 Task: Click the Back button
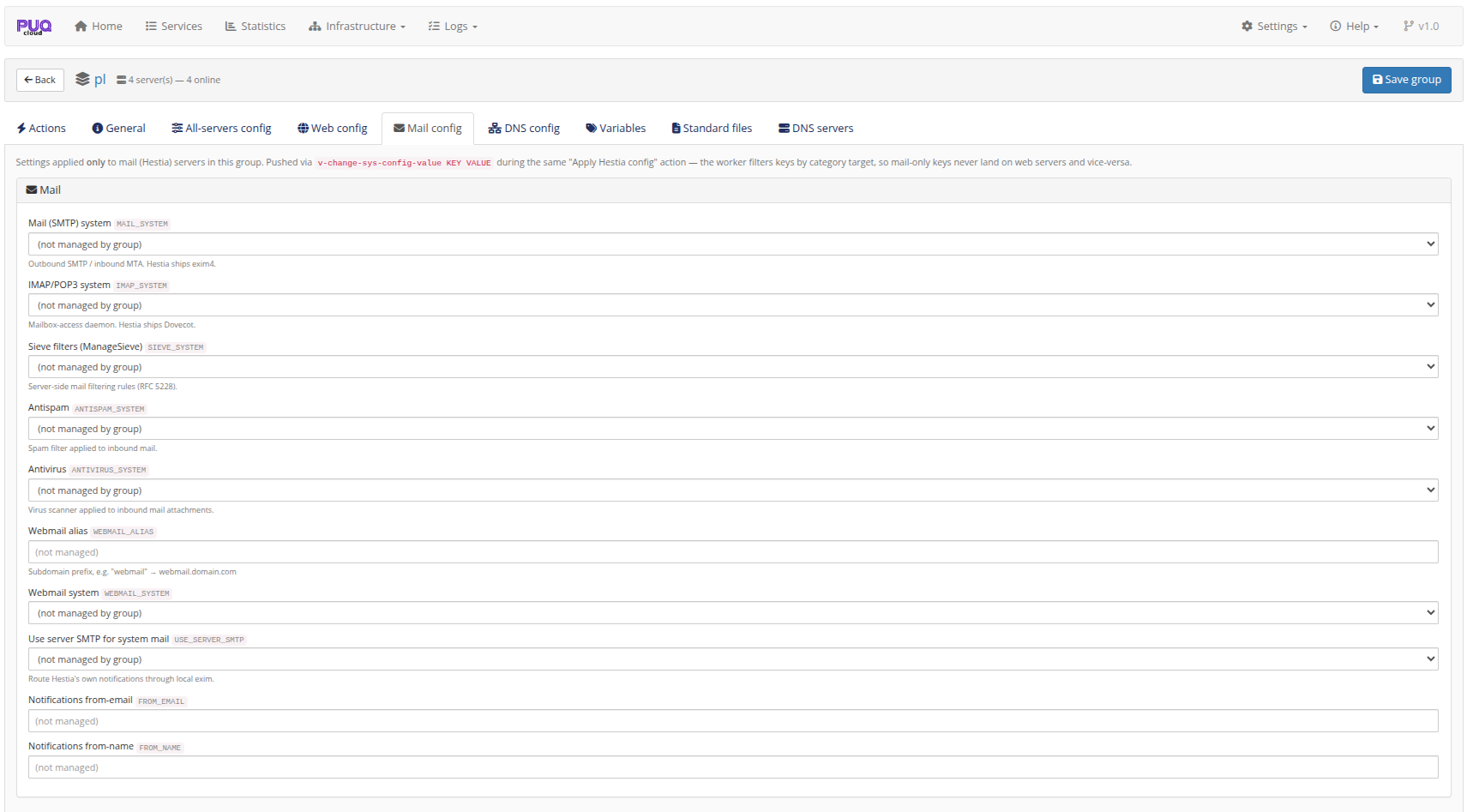[x=40, y=80]
